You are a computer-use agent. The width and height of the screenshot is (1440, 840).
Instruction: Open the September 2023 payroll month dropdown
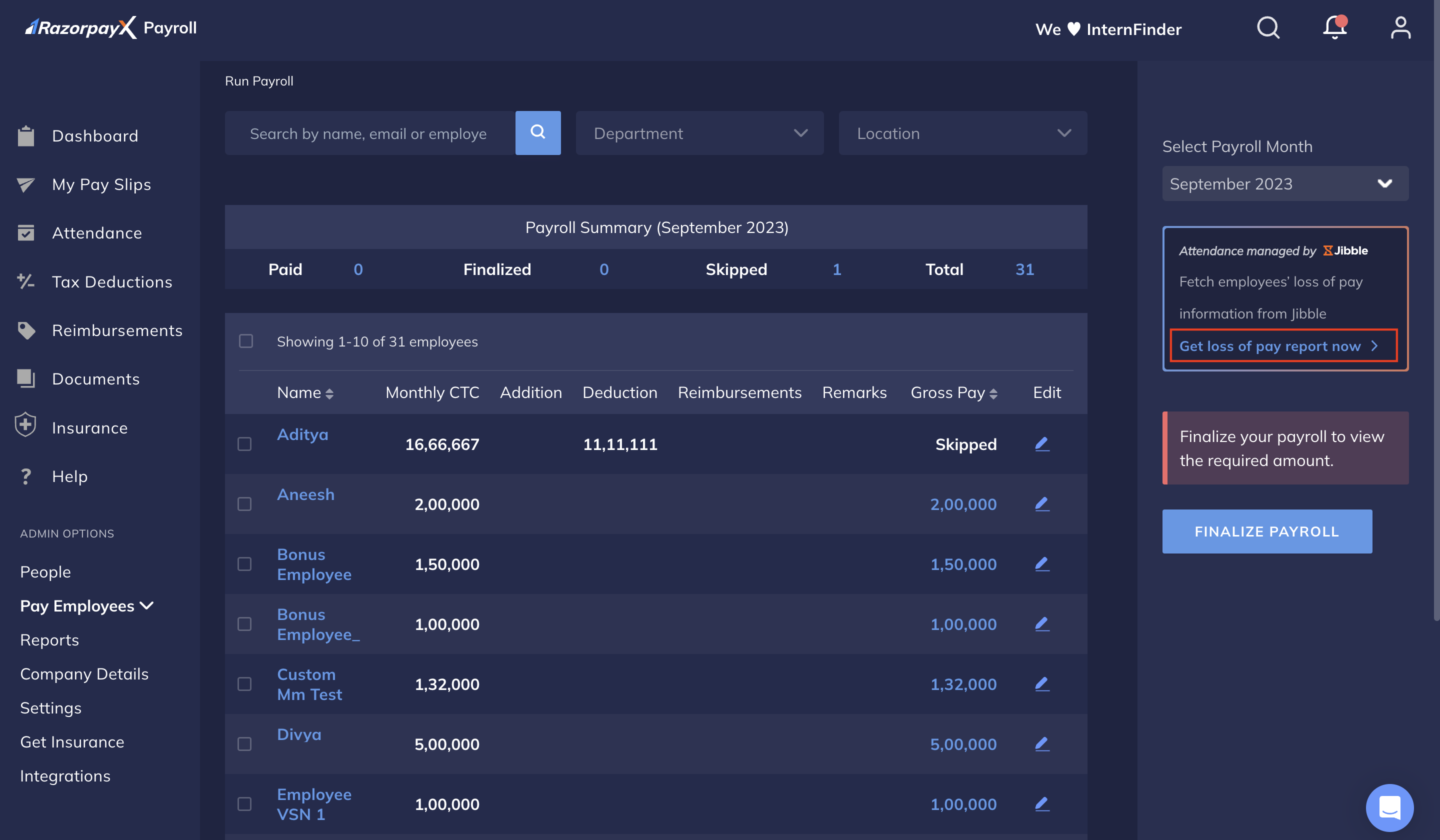click(1285, 183)
